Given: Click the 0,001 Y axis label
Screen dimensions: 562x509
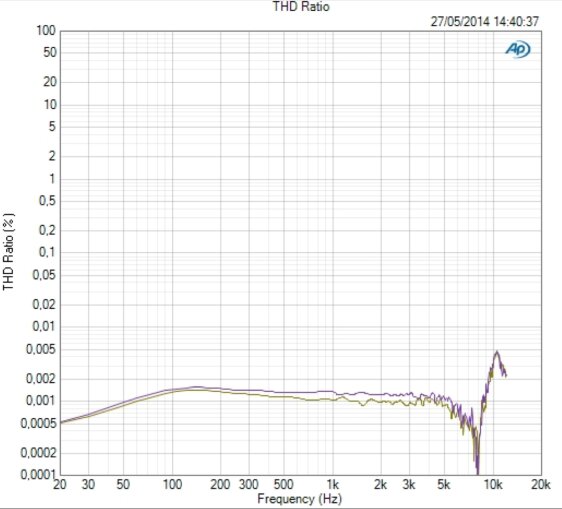Looking at the screenshot, I should pyautogui.click(x=41, y=401).
